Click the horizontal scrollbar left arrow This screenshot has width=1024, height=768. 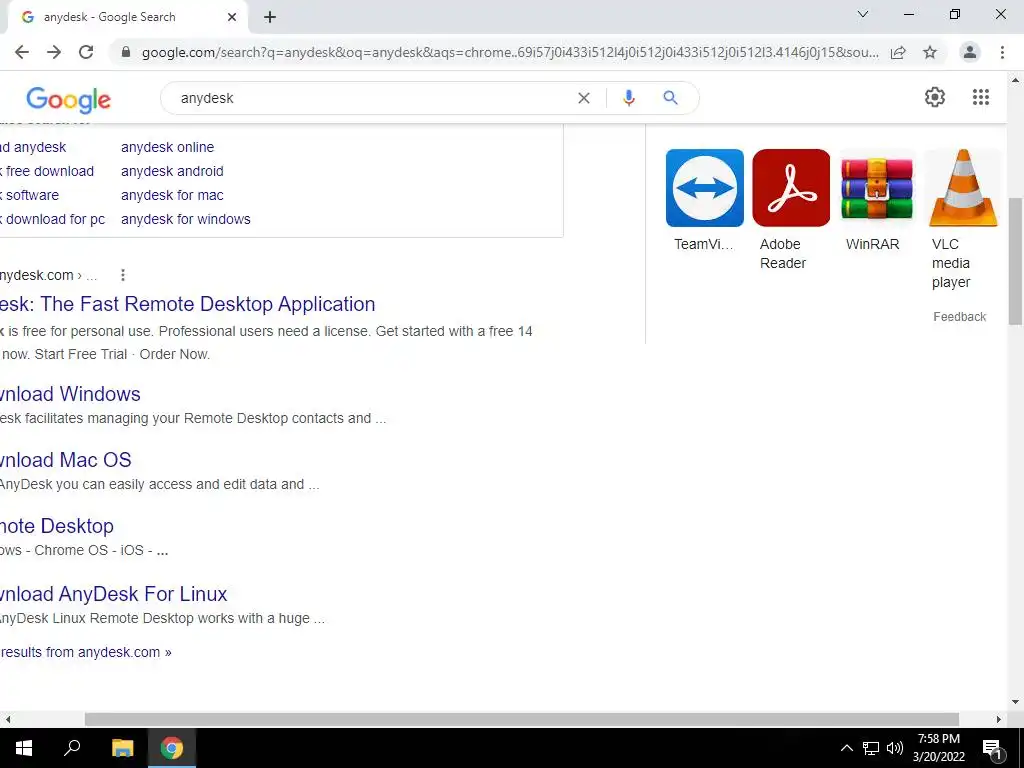7,719
